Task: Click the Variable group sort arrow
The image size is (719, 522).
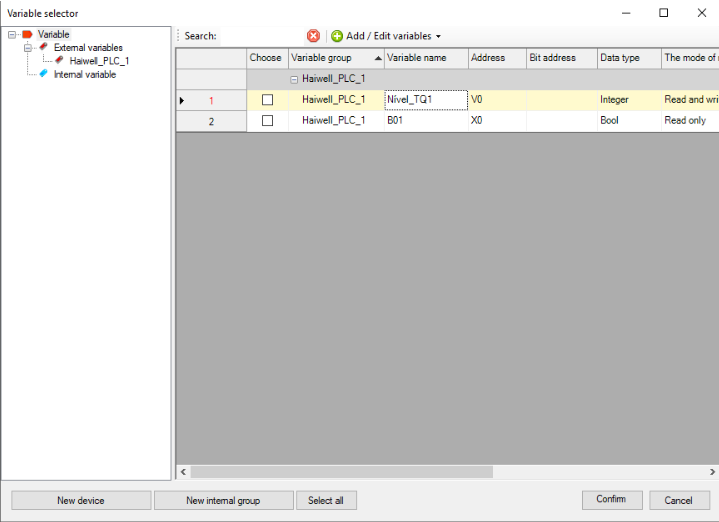Action: point(378,58)
